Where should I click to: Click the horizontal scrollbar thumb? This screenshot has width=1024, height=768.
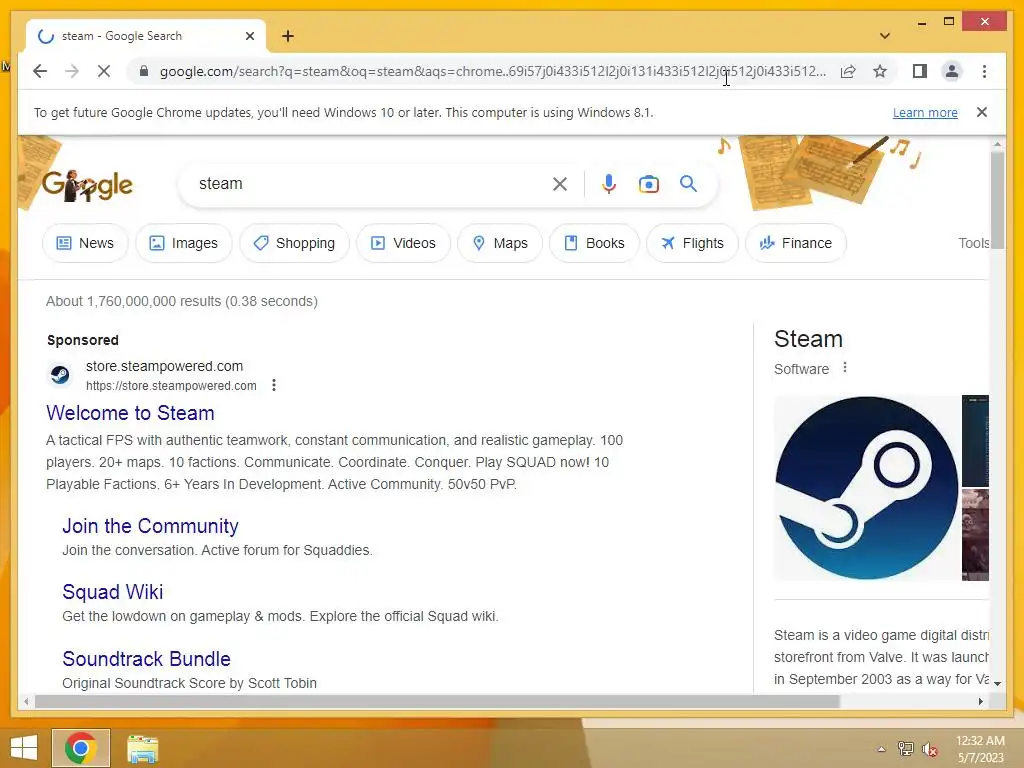click(437, 701)
